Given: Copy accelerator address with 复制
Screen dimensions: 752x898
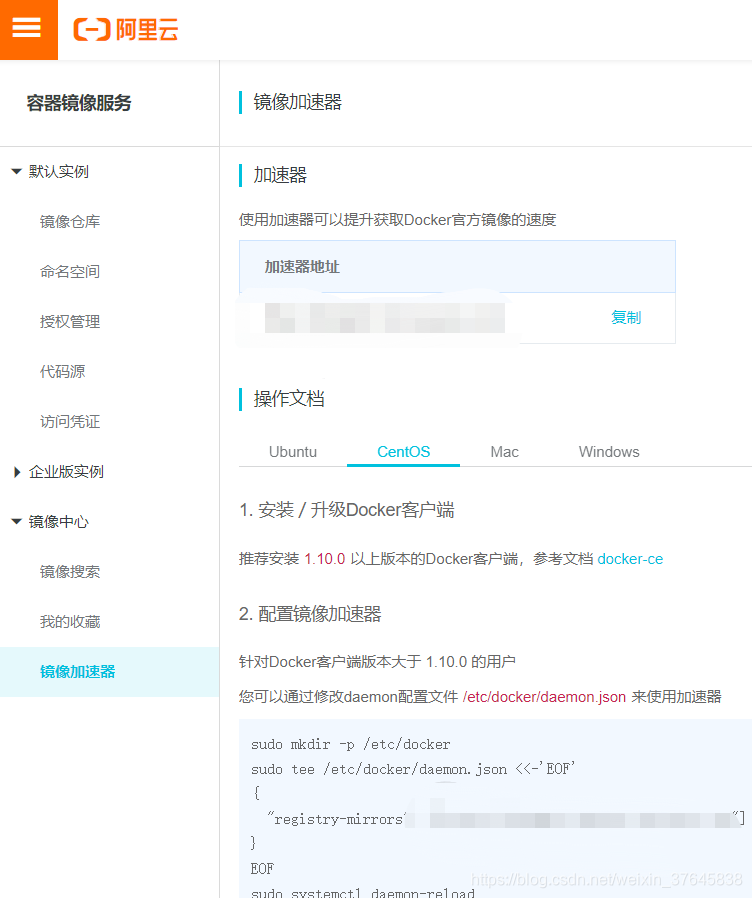Looking at the screenshot, I should tap(625, 317).
